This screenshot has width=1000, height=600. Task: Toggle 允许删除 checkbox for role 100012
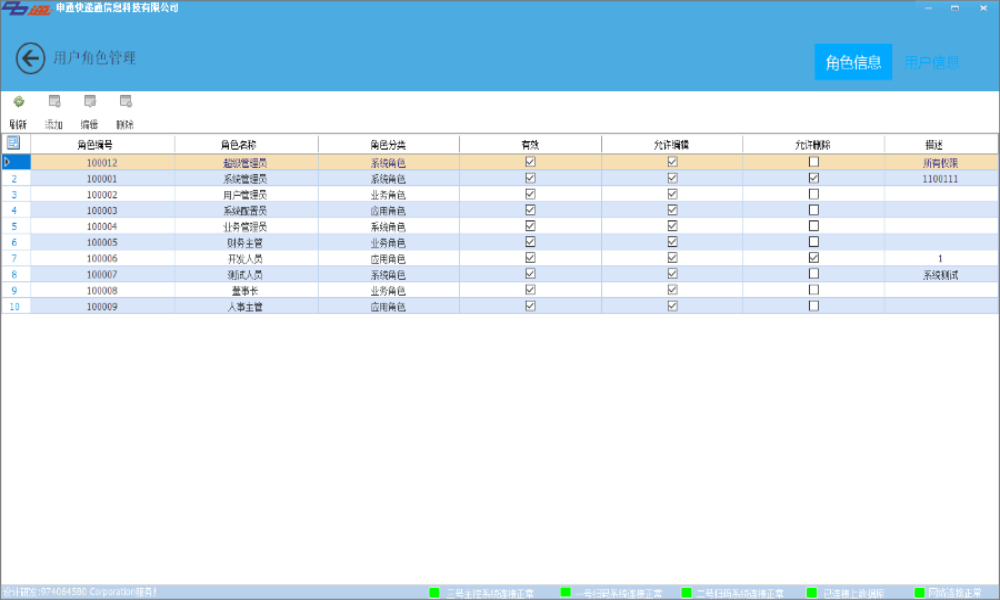[814, 162]
